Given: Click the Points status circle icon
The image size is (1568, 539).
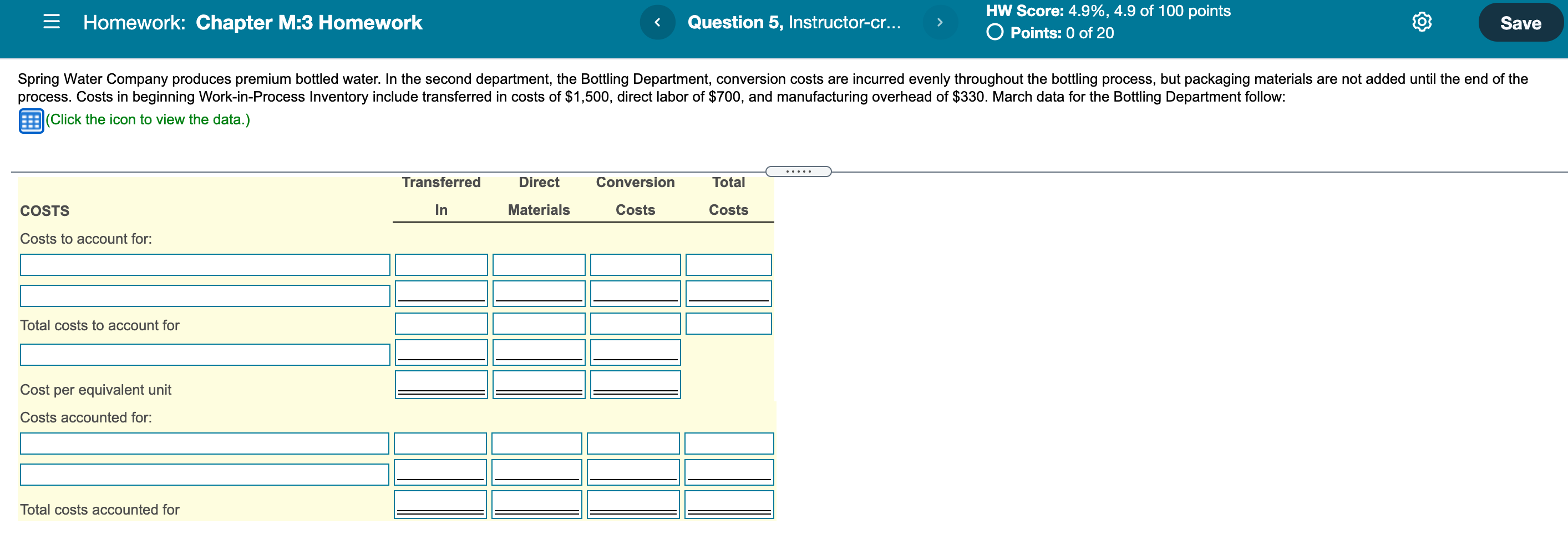Looking at the screenshot, I should [x=994, y=32].
